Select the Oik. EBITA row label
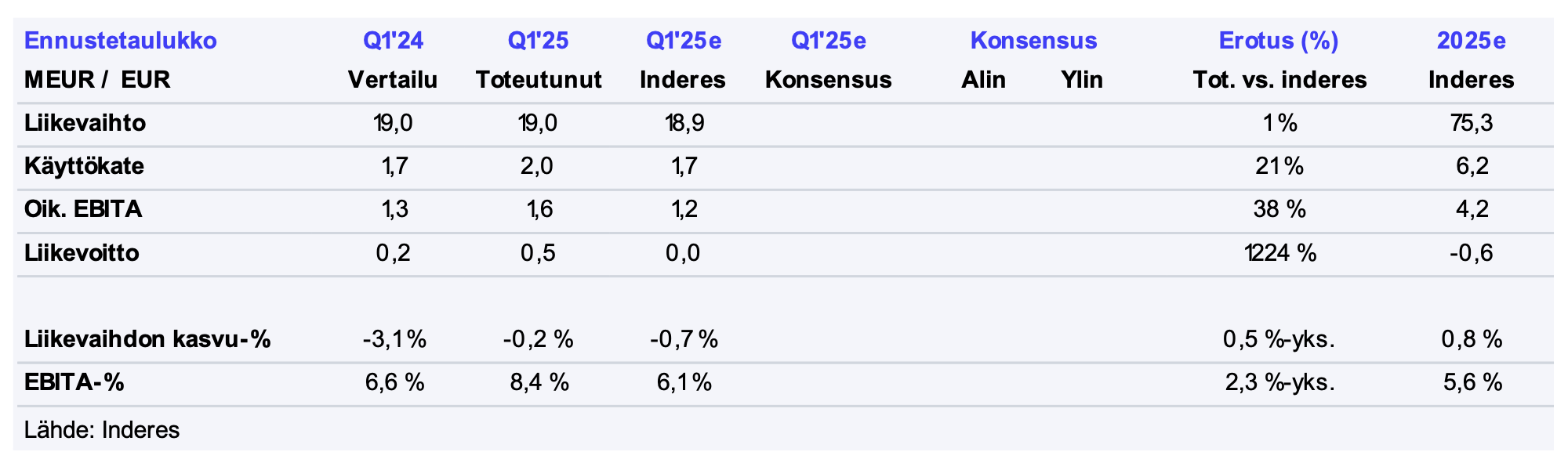The image size is (1568, 470). (83, 209)
